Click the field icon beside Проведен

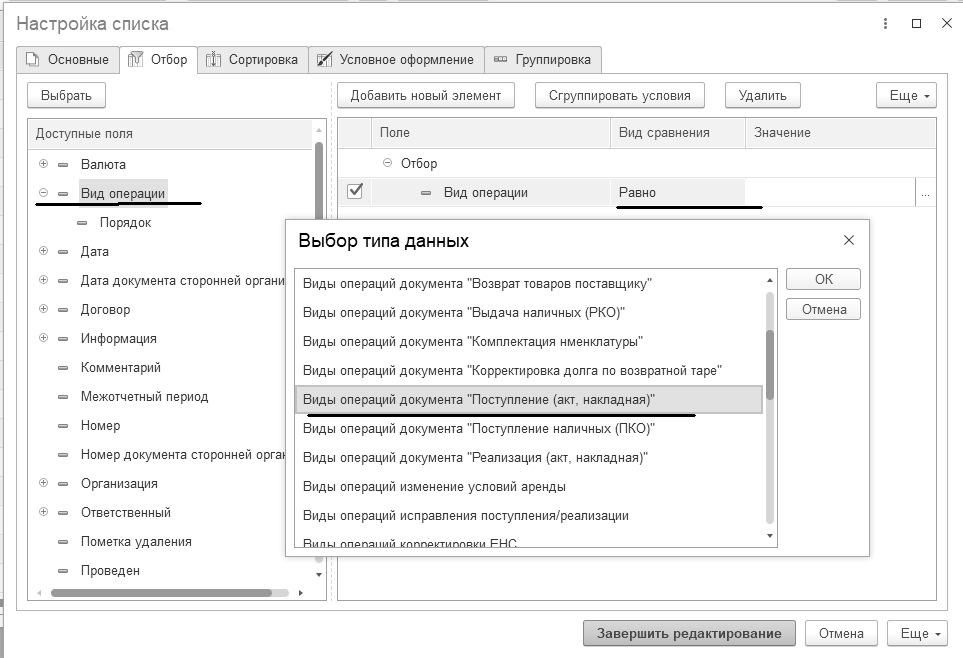[x=64, y=571]
